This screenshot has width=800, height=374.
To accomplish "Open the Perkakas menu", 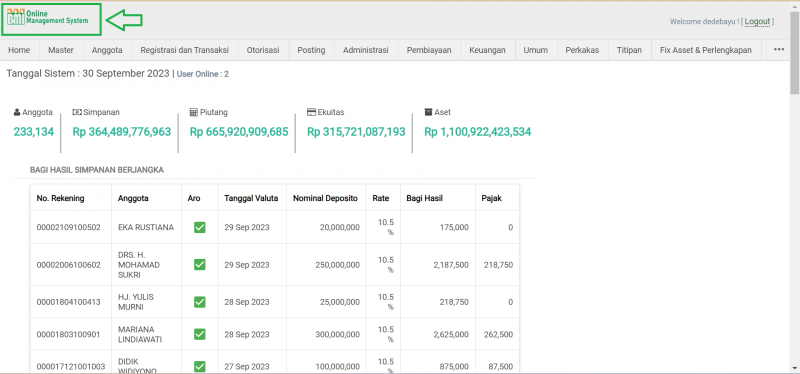I will (582, 50).
